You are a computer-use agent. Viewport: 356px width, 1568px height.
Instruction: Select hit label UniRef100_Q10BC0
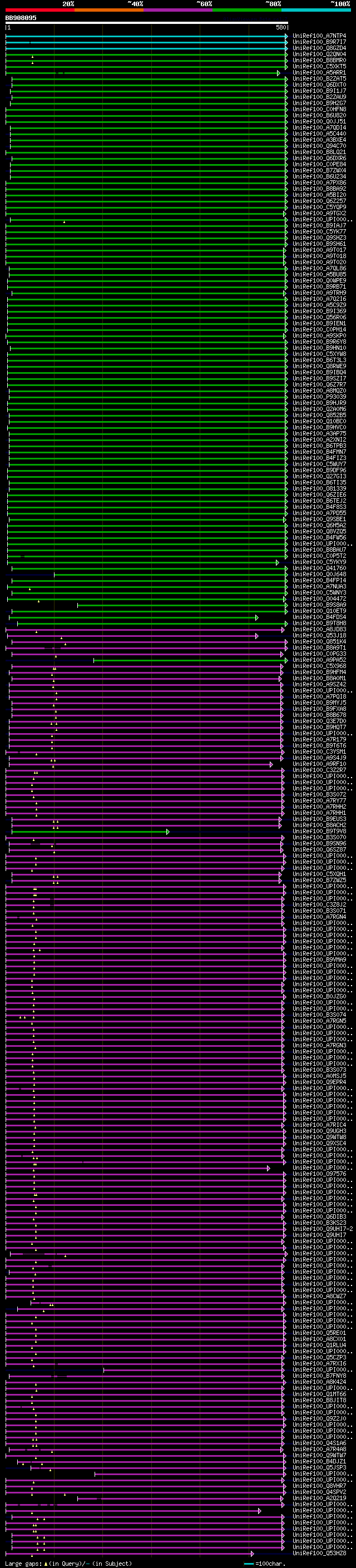coord(319,421)
